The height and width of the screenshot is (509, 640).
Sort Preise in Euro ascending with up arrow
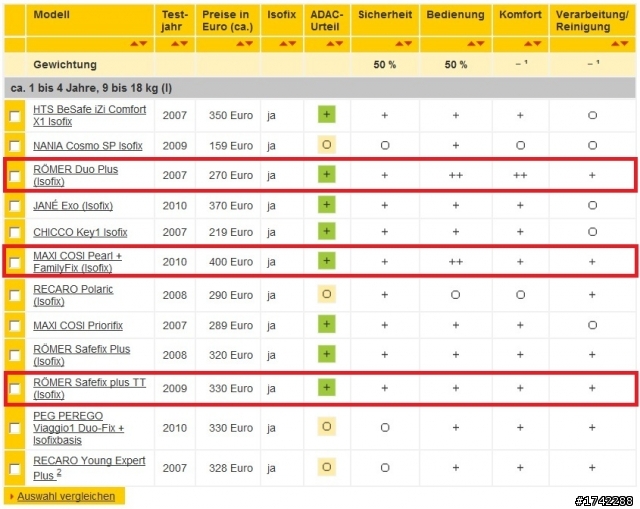(240, 43)
